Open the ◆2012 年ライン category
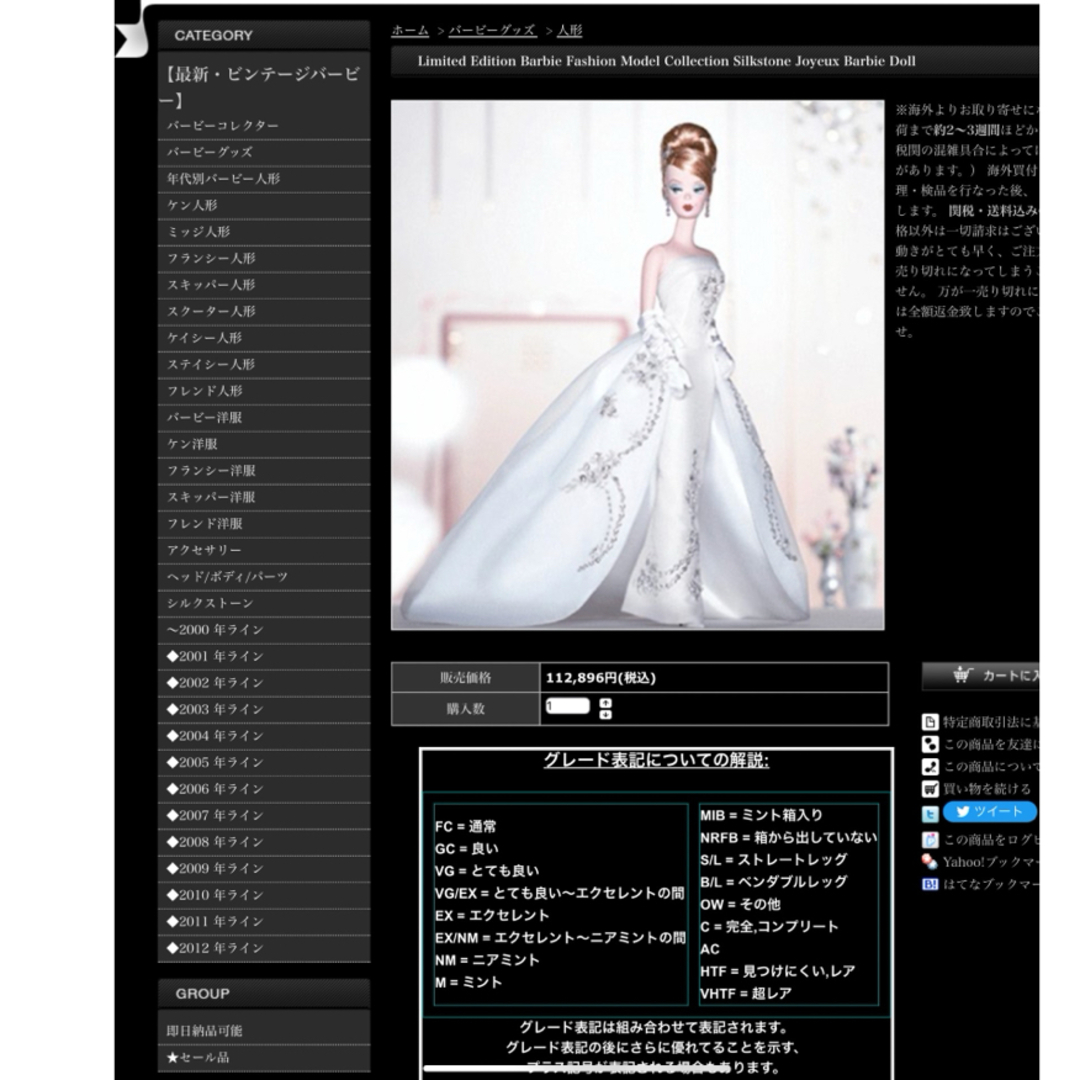 (x=264, y=948)
